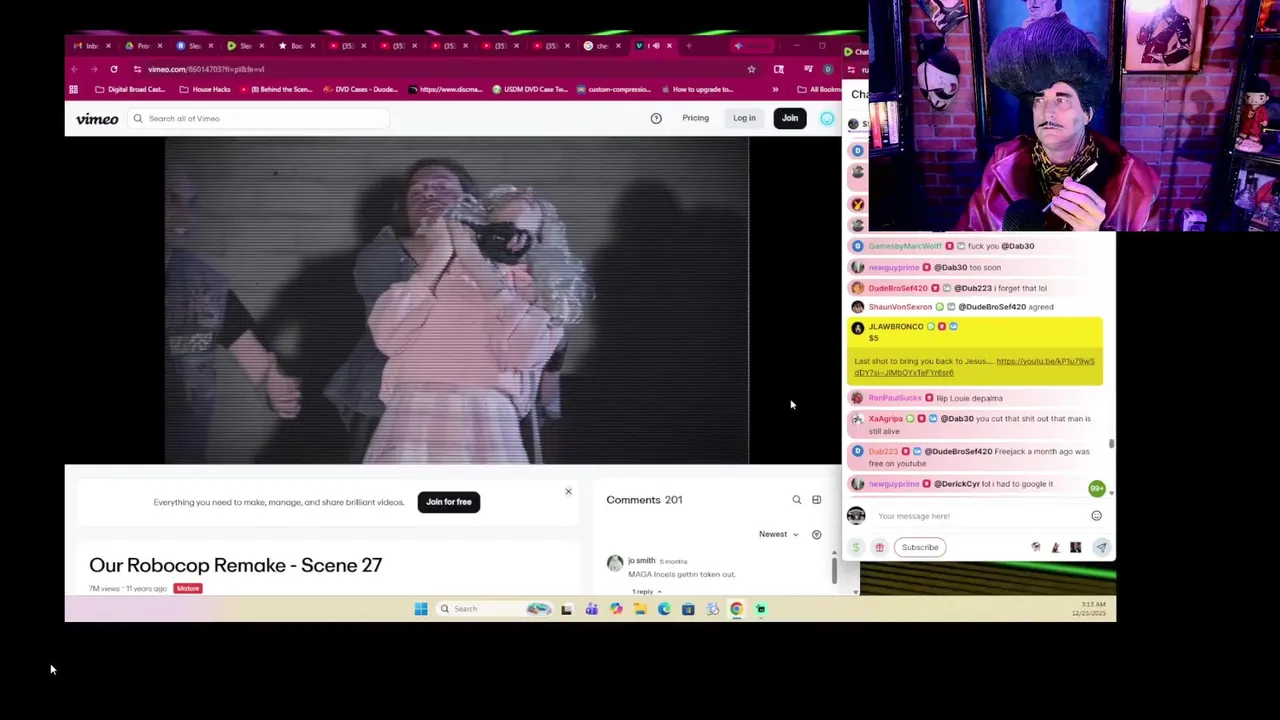This screenshot has height=720, width=1280.
Task: Click the Log in button
Action: (744, 118)
